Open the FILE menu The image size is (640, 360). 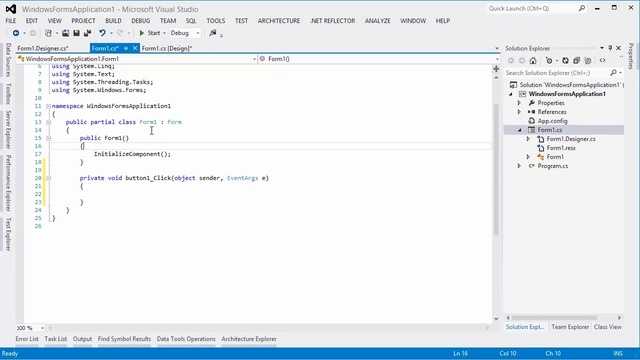pyautogui.click(x=11, y=21)
